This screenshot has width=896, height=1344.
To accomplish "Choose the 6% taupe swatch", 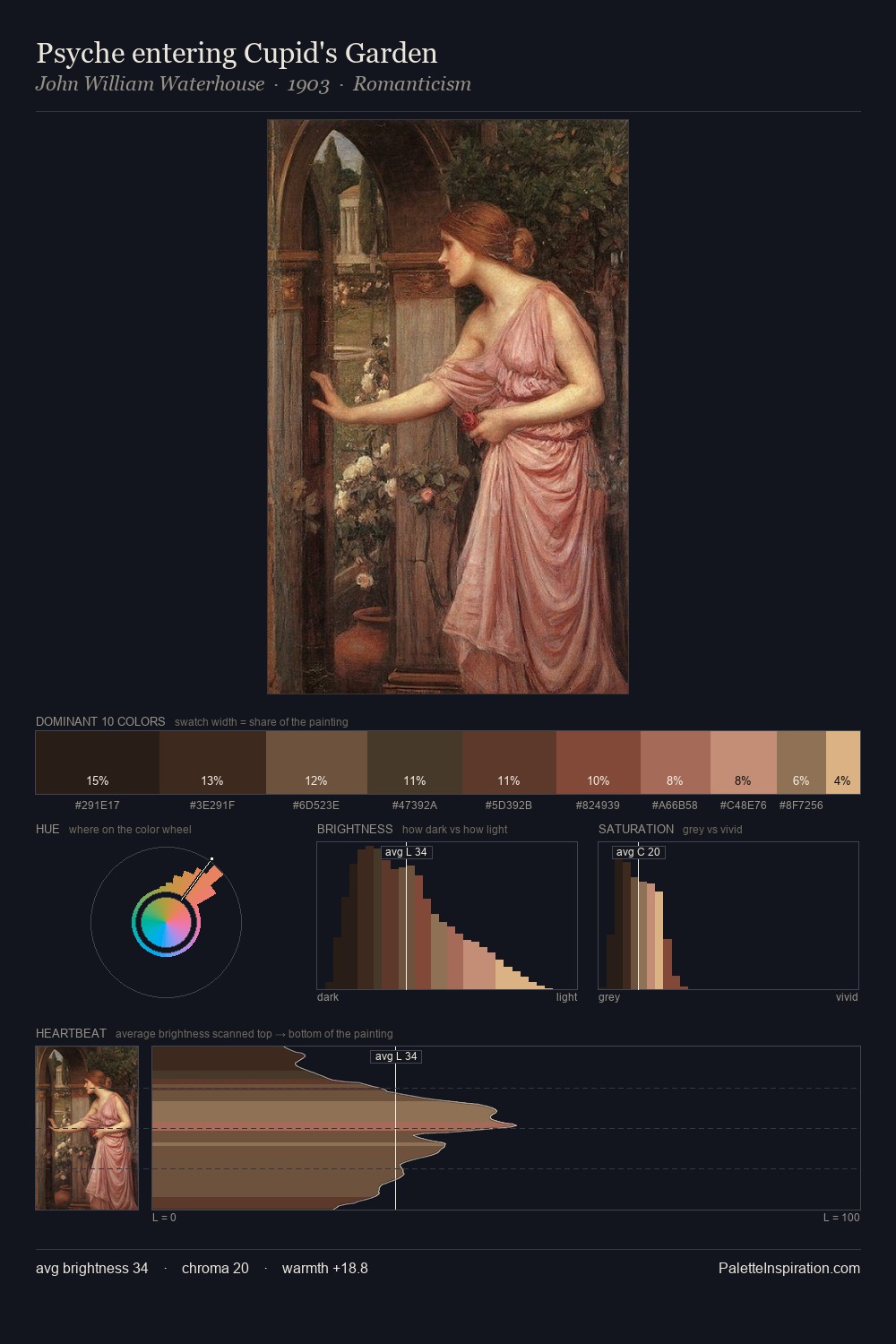I will pos(801,762).
